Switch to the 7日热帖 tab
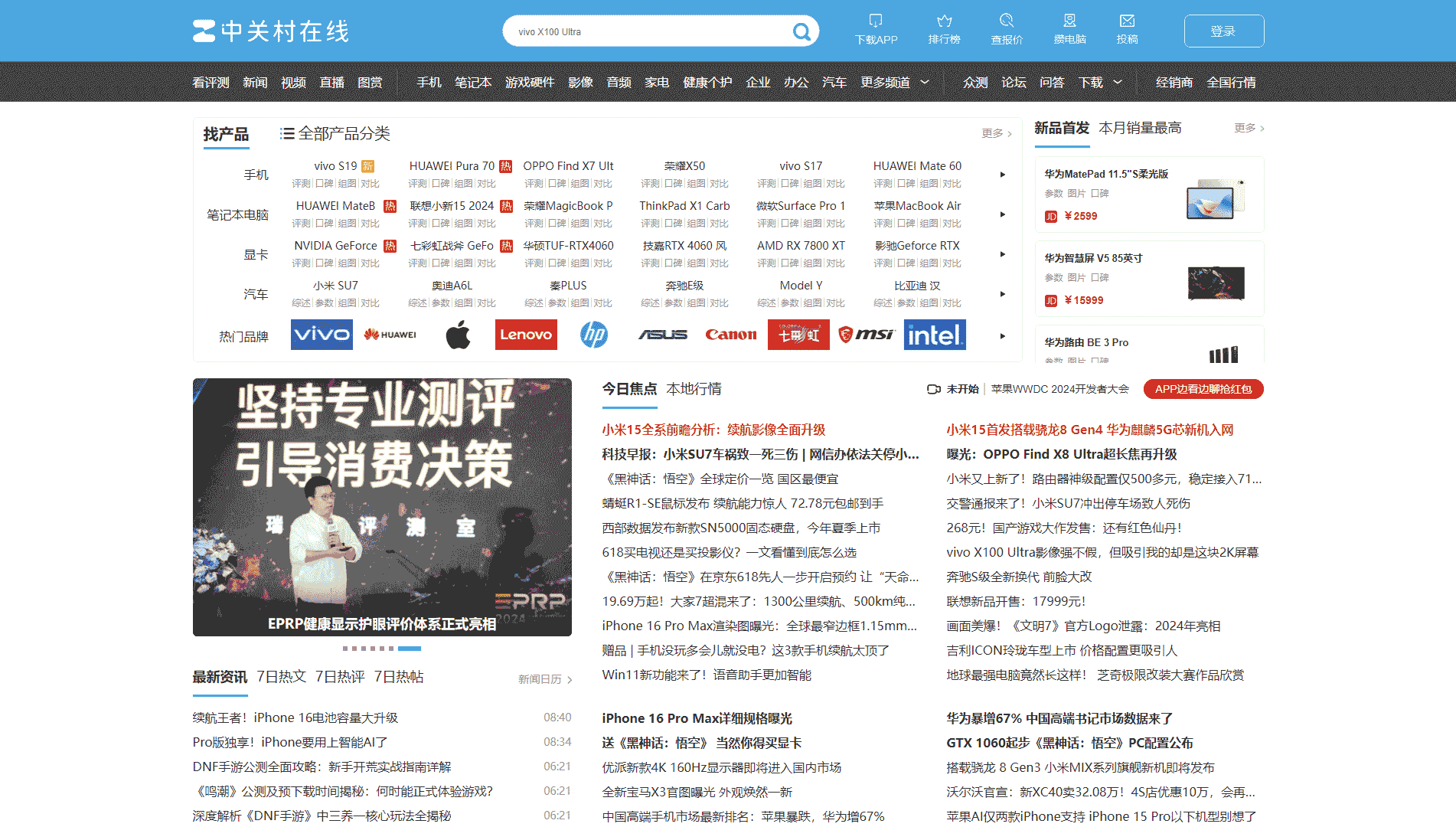The height and width of the screenshot is (827, 1456). (x=399, y=677)
